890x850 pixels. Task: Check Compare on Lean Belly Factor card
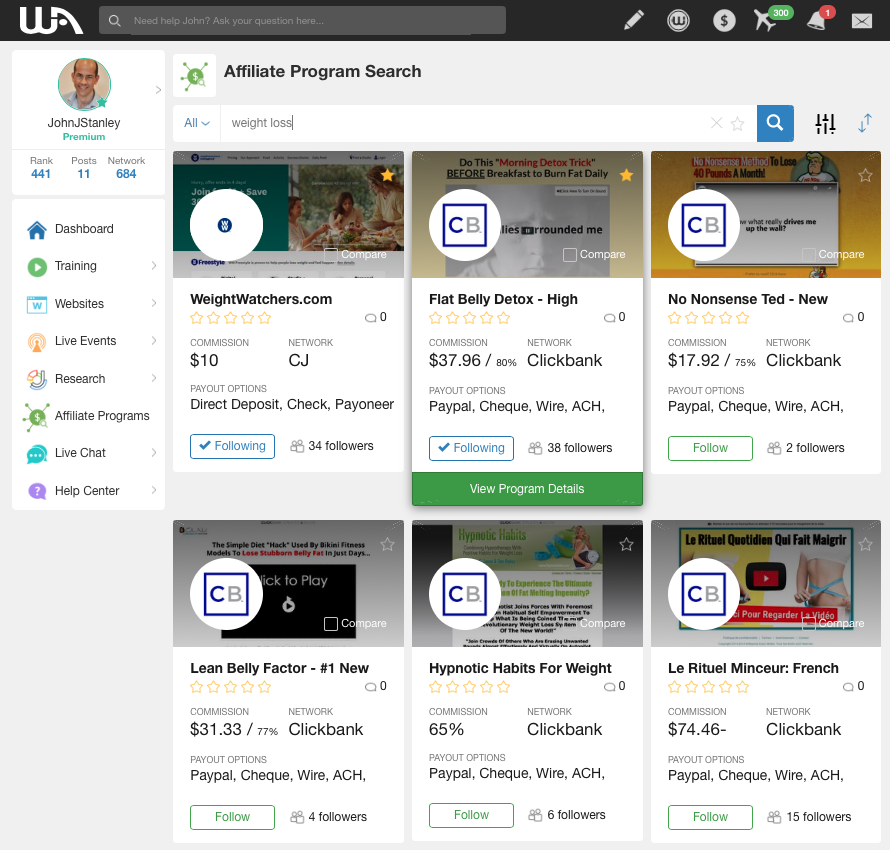pos(331,624)
